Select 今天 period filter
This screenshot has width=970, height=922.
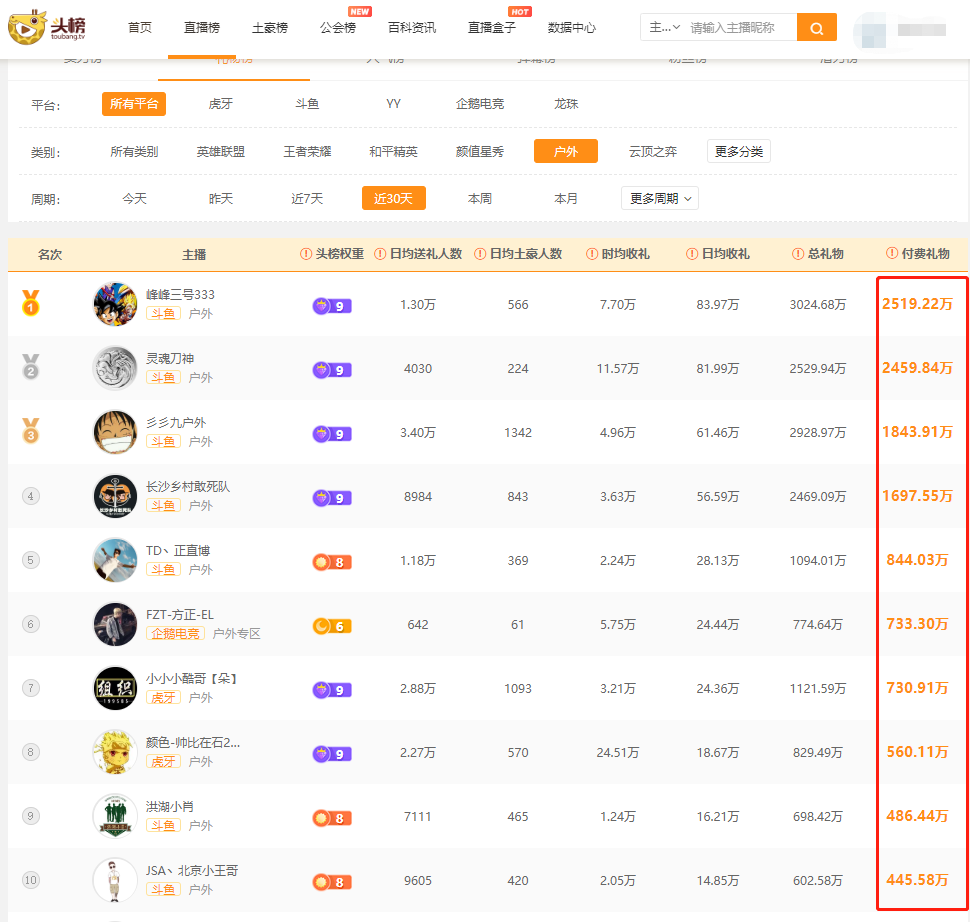click(x=134, y=199)
